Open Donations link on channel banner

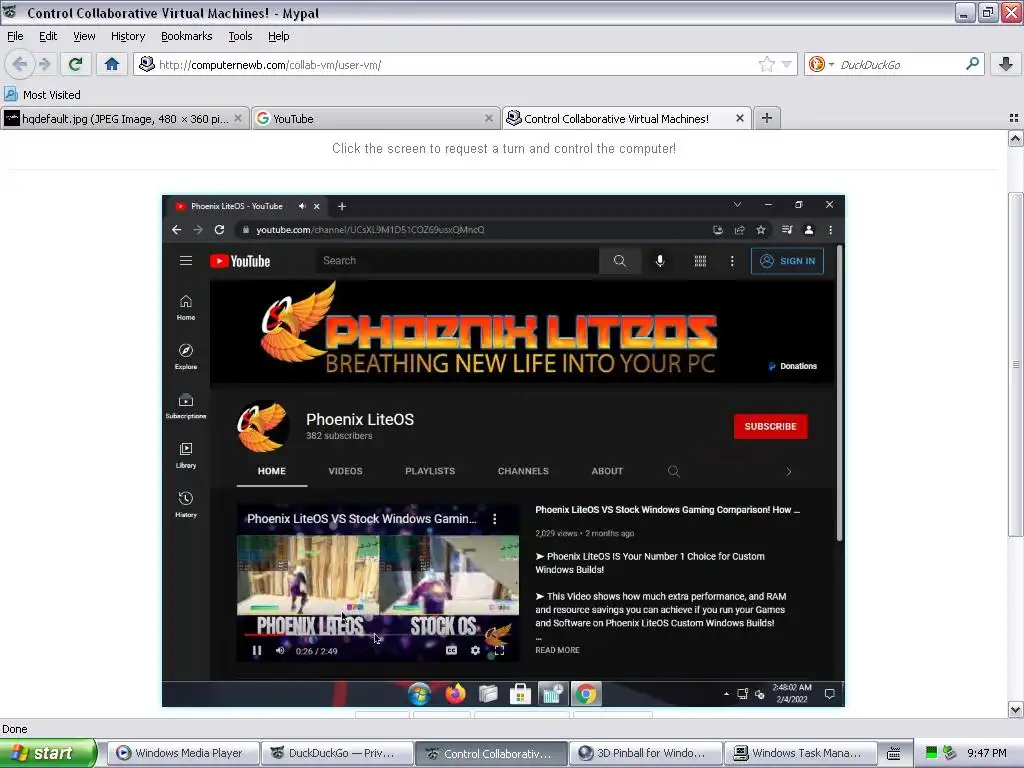click(793, 366)
